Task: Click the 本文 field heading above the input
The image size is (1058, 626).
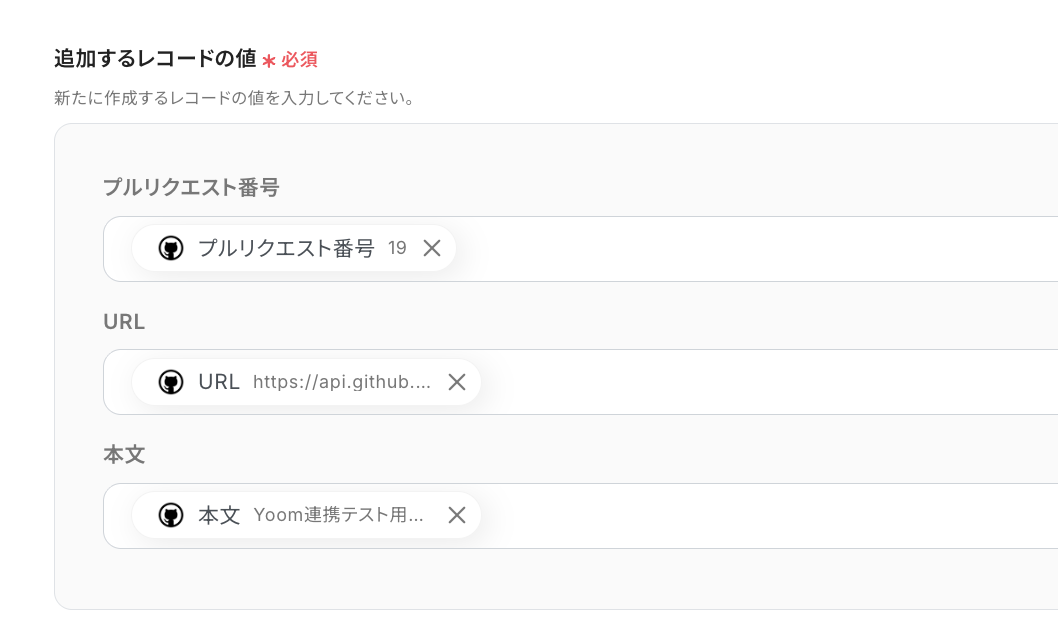Action: 124,455
